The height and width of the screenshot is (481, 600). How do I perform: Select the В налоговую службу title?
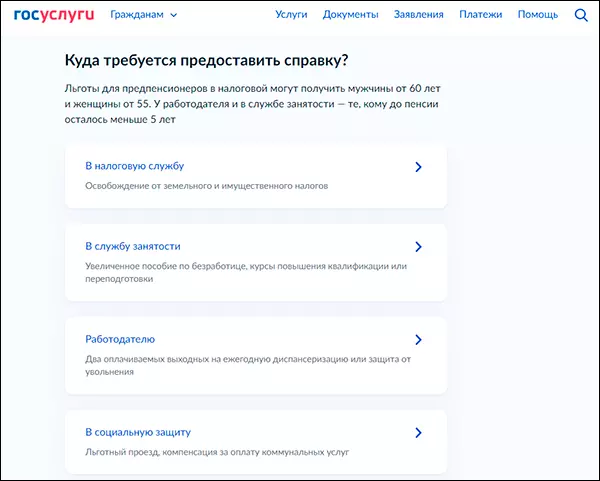click(x=135, y=166)
